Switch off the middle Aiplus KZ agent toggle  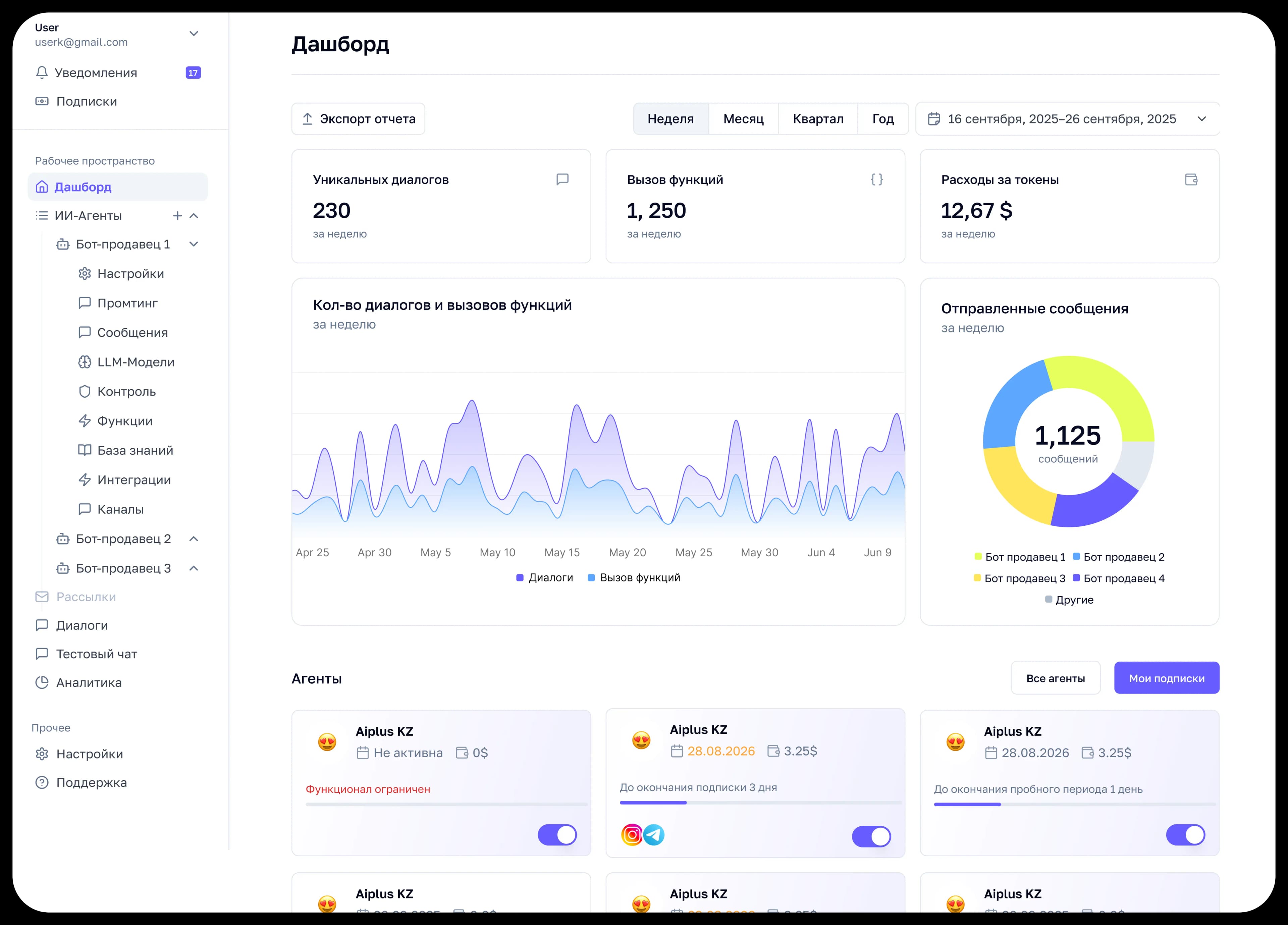[x=871, y=836]
